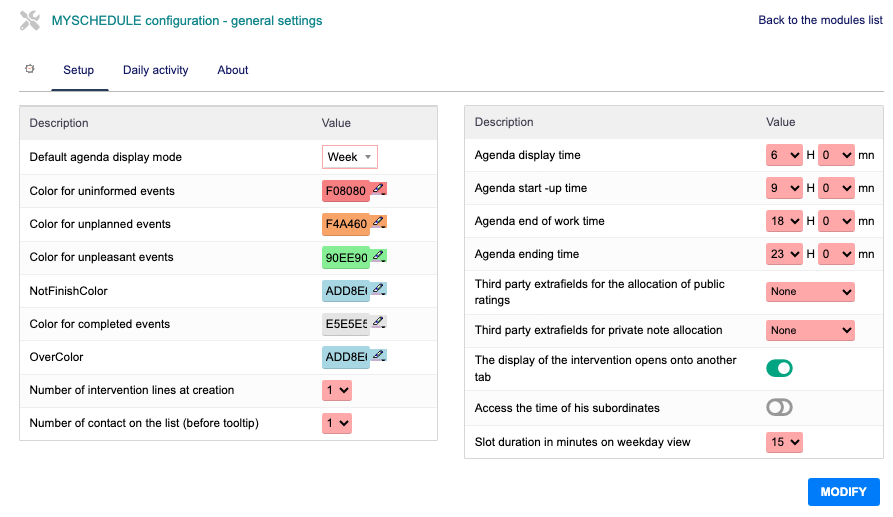Screen dimensions: 893x517
Task: Enable access the time of subordinates
Action: coord(779,407)
